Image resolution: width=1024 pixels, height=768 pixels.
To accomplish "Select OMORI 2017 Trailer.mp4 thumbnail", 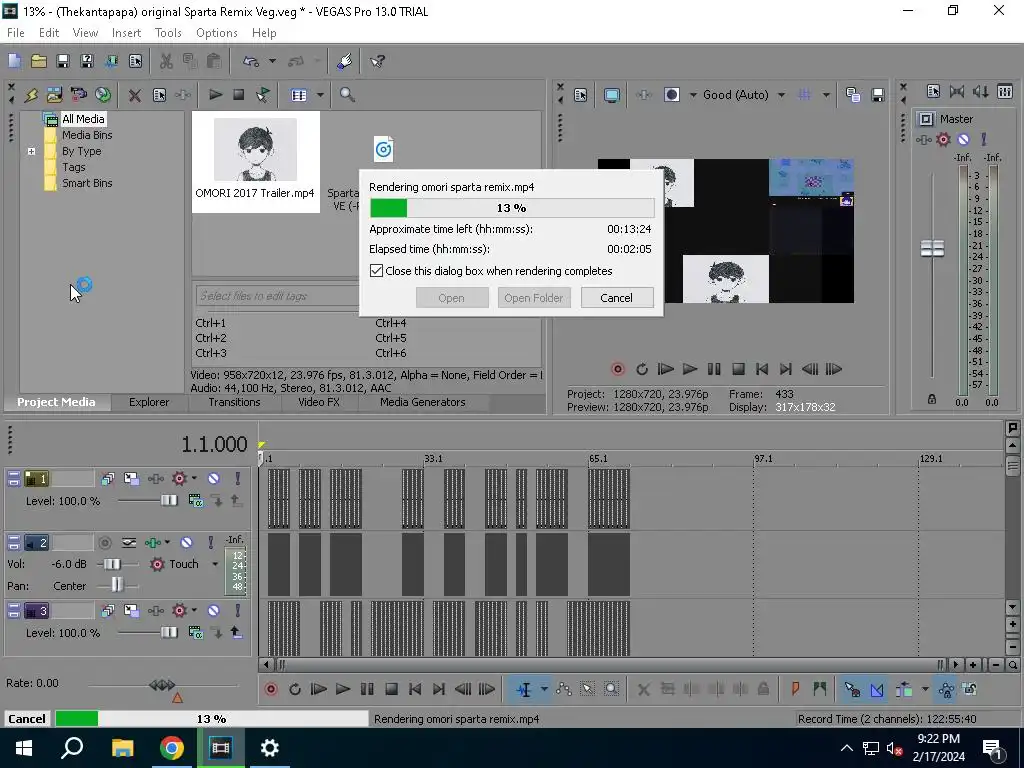I will click(255, 161).
